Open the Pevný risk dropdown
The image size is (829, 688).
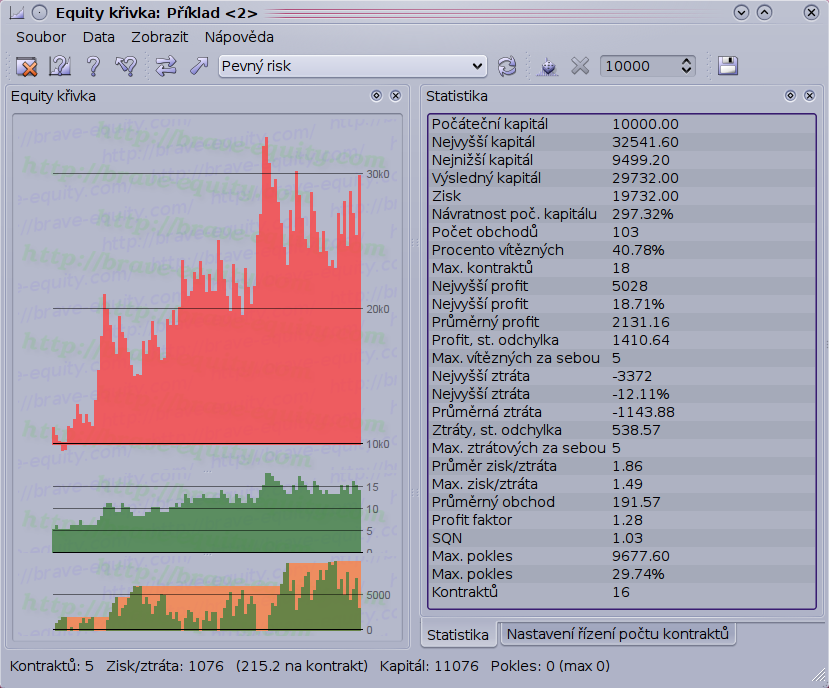(352, 66)
